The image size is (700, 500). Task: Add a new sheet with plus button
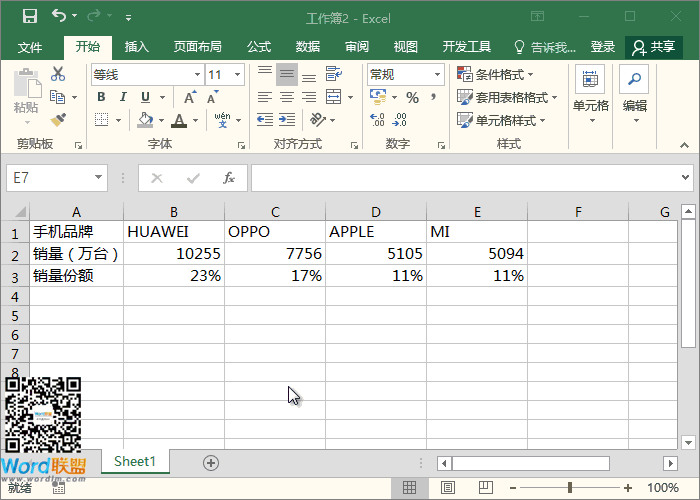[x=211, y=463]
